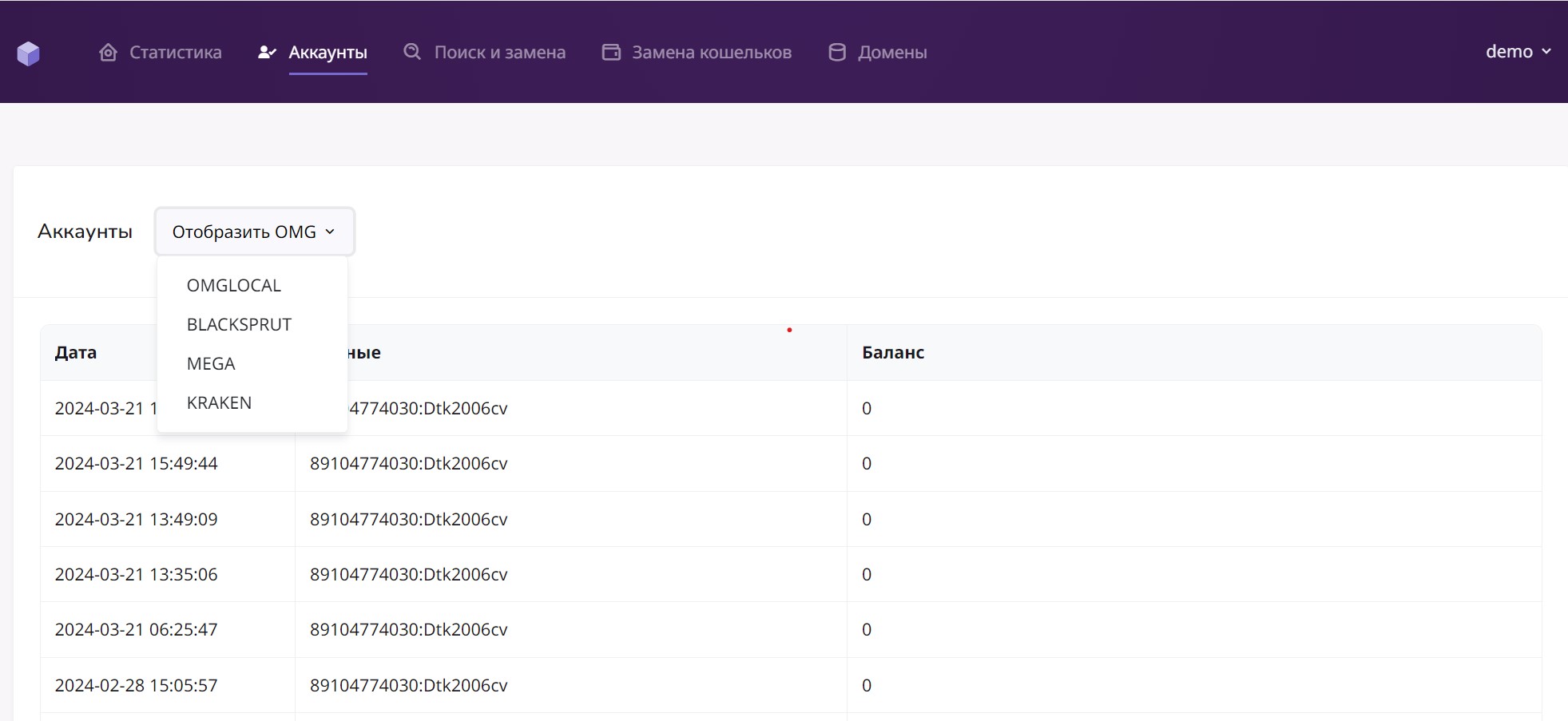Screen dimensions: 1568x721
Task: Select the date cell 2024-03-21 15:49:44
Action: tap(137, 464)
